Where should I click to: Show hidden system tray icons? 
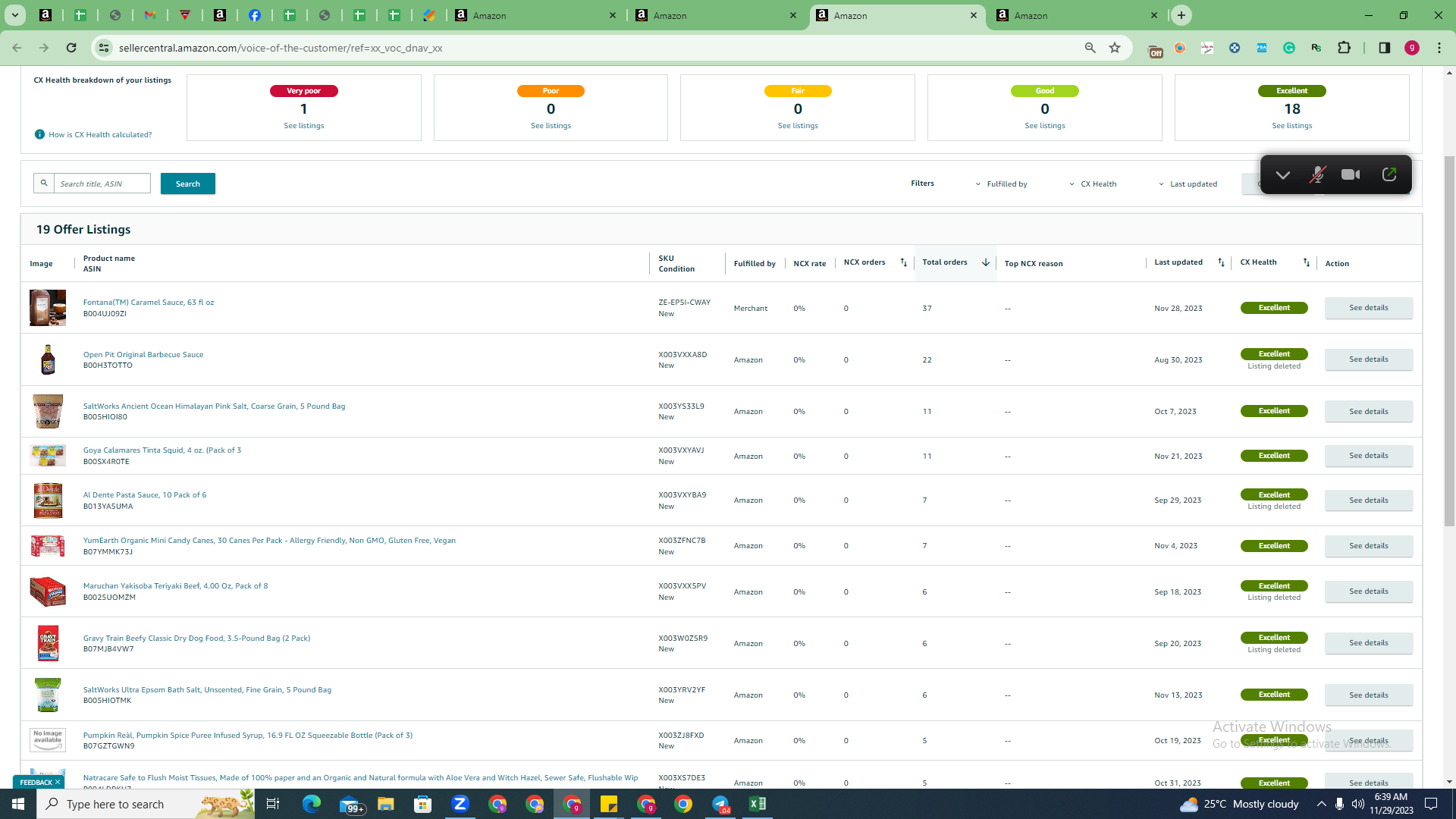click(1321, 804)
